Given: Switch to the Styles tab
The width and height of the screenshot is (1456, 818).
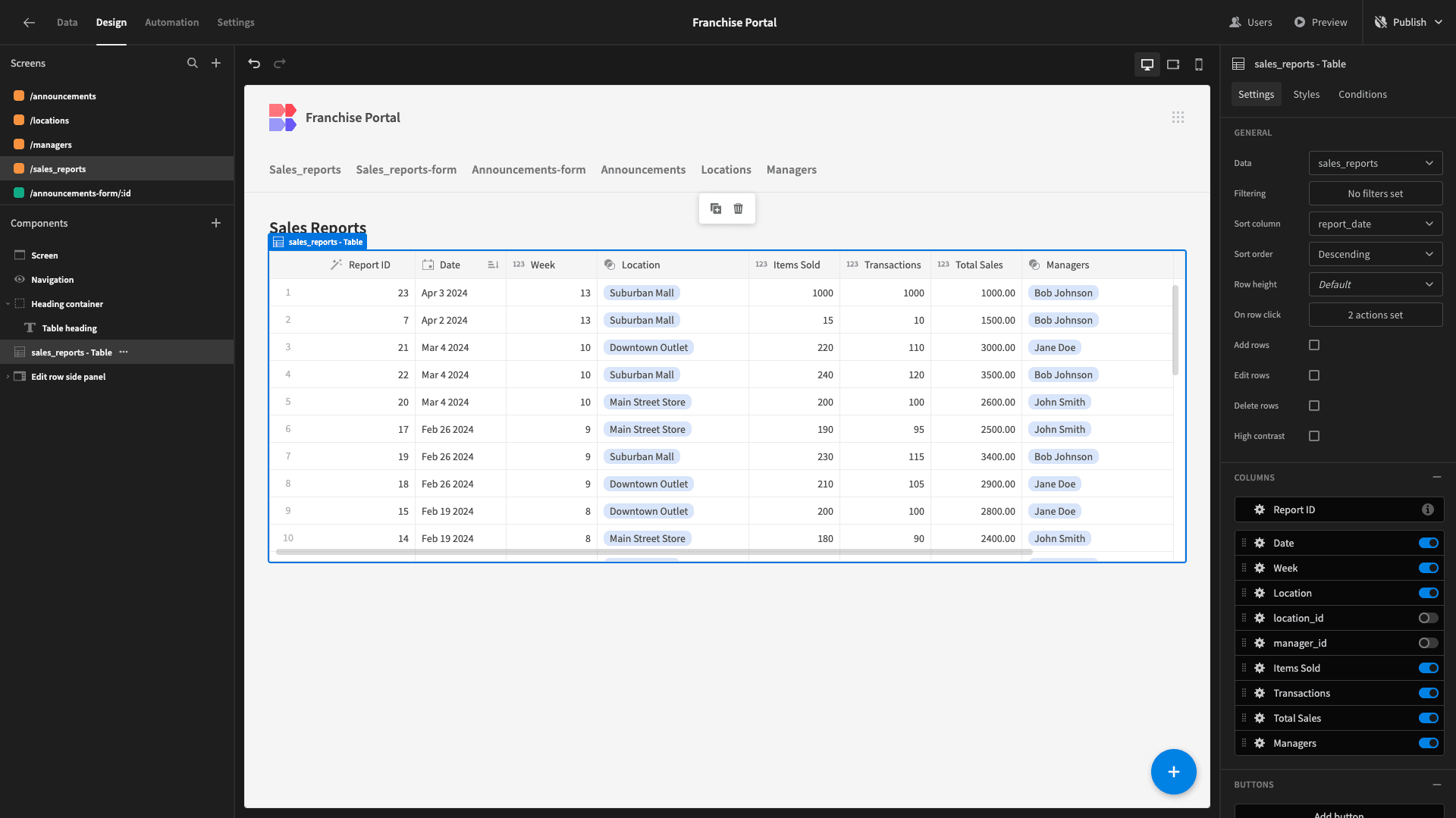Looking at the screenshot, I should pyautogui.click(x=1306, y=94).
